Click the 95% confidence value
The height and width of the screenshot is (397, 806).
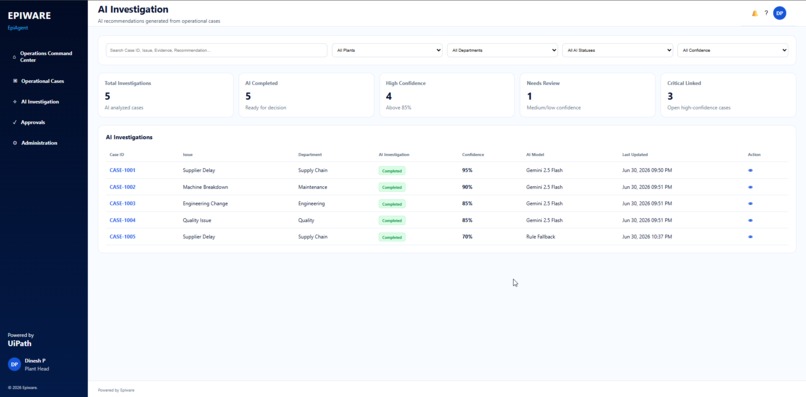(467, 170)
